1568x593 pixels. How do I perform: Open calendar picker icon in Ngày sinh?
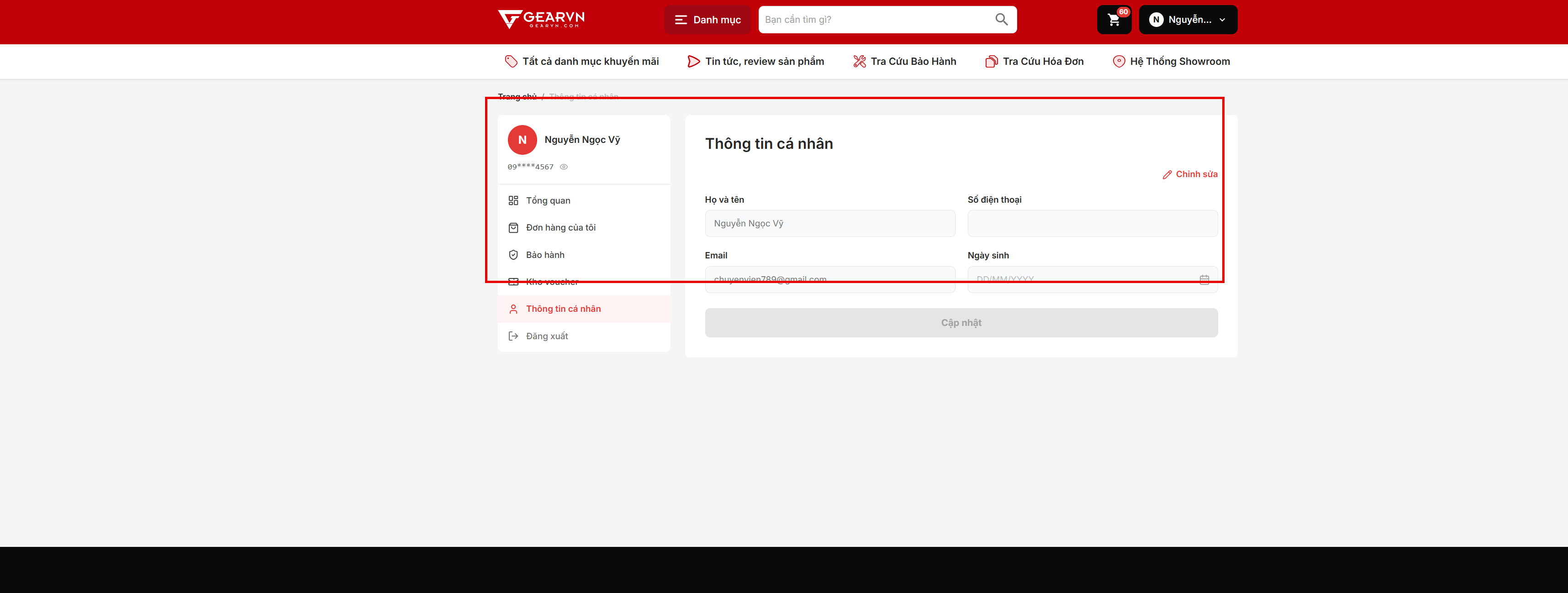click(x=1204, y=279)
